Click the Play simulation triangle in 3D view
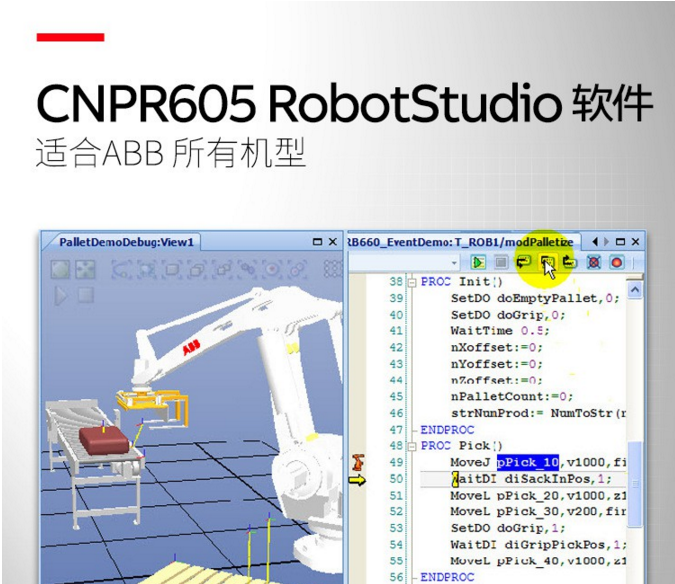The image size is (675, 584). [61, 295]
